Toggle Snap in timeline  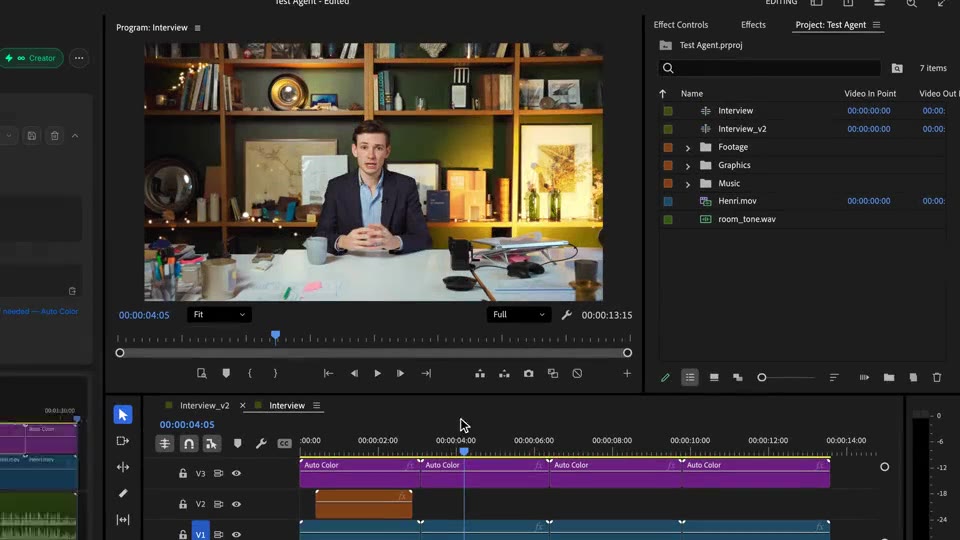[x=189, y=443]
